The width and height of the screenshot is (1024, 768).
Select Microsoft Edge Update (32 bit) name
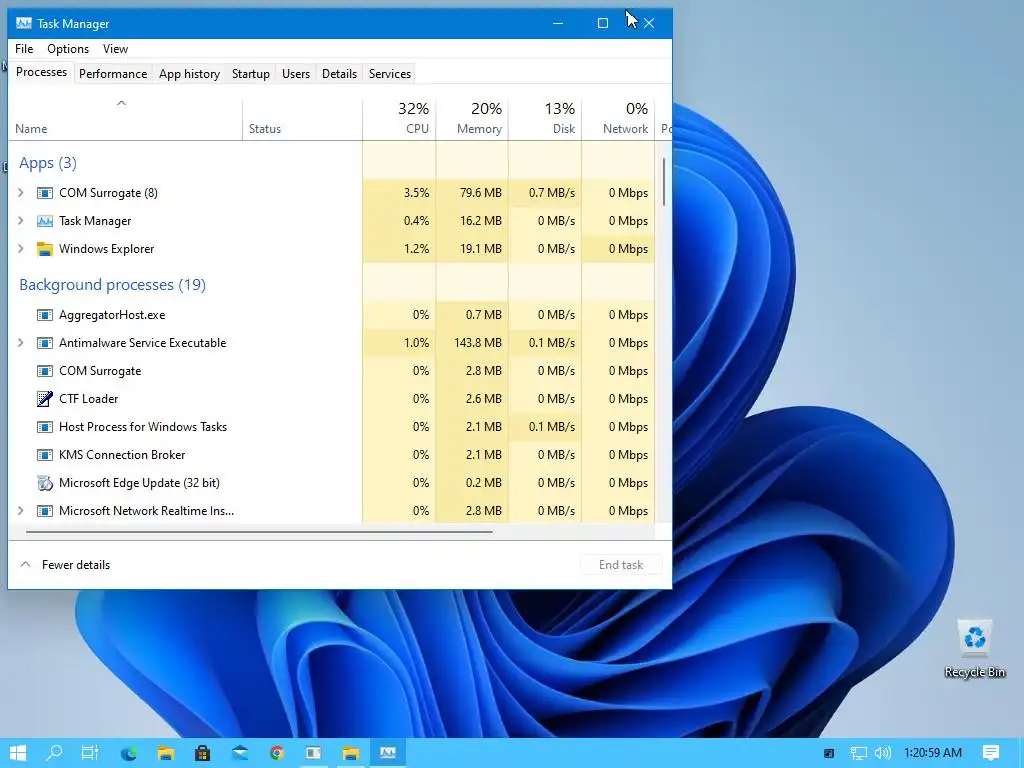139,483
